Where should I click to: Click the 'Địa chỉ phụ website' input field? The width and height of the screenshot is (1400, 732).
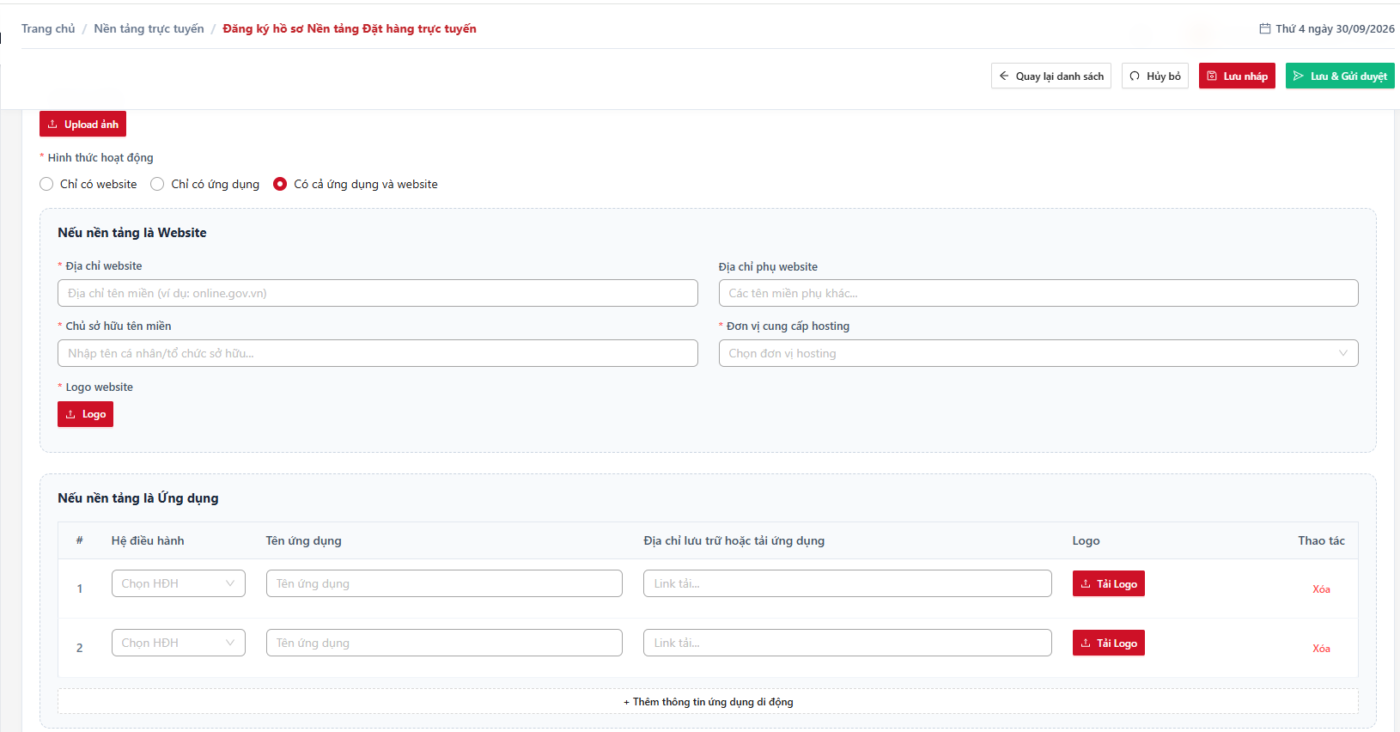pyautogui.click(x=1038, y=293)
